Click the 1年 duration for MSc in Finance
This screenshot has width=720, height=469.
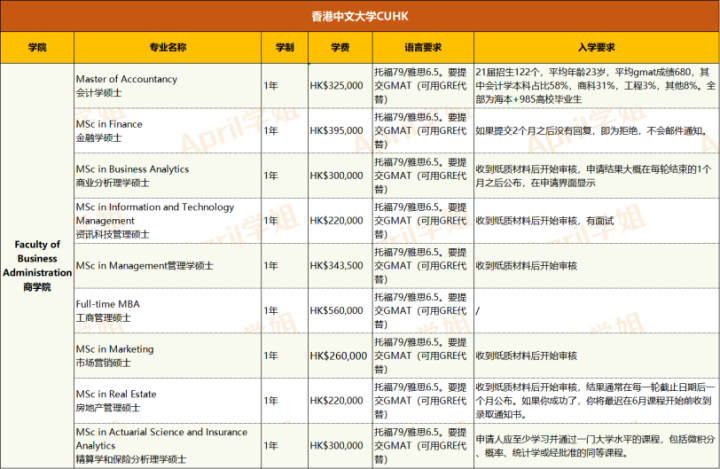(x=285, y=131)
